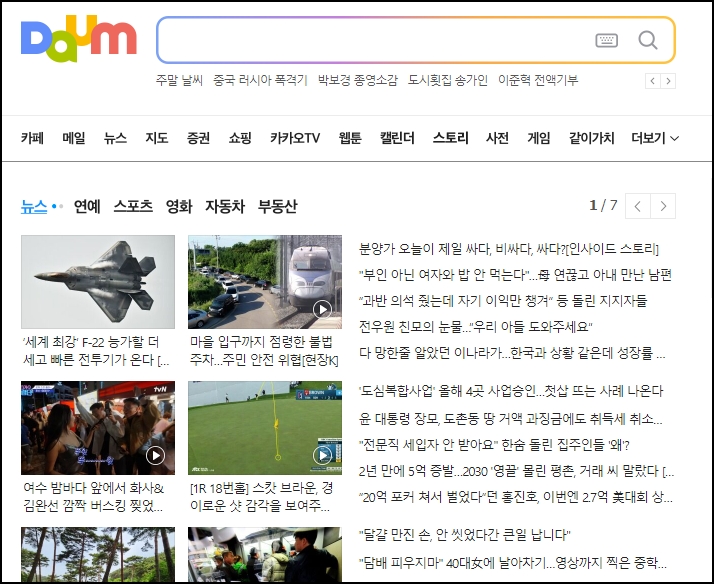
Task: Open headline "달걀 만진 손, 안 씻었다간"
Action: click(464, 535)
